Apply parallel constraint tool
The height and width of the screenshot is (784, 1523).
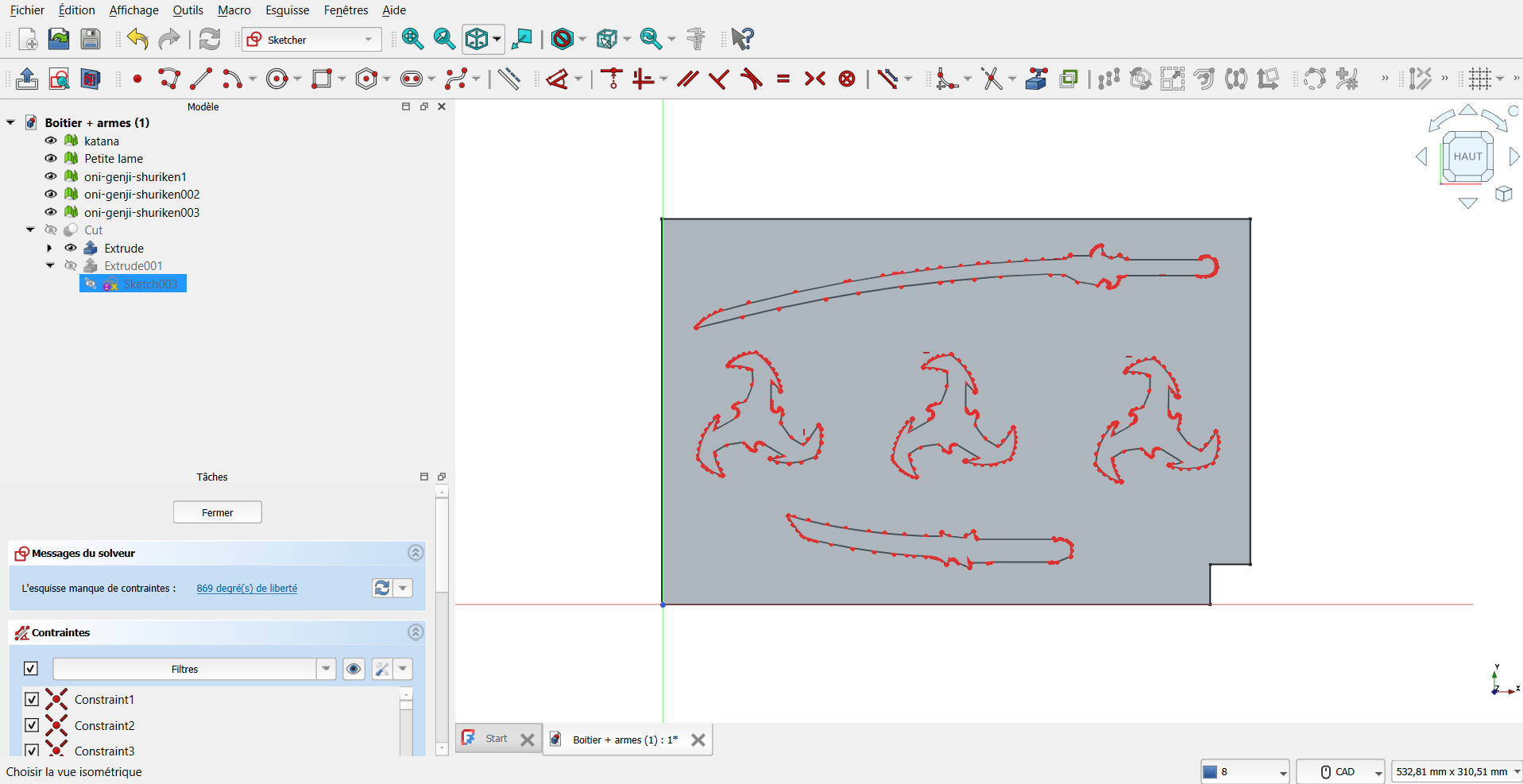pyautogui.click(x=687, y=79)
